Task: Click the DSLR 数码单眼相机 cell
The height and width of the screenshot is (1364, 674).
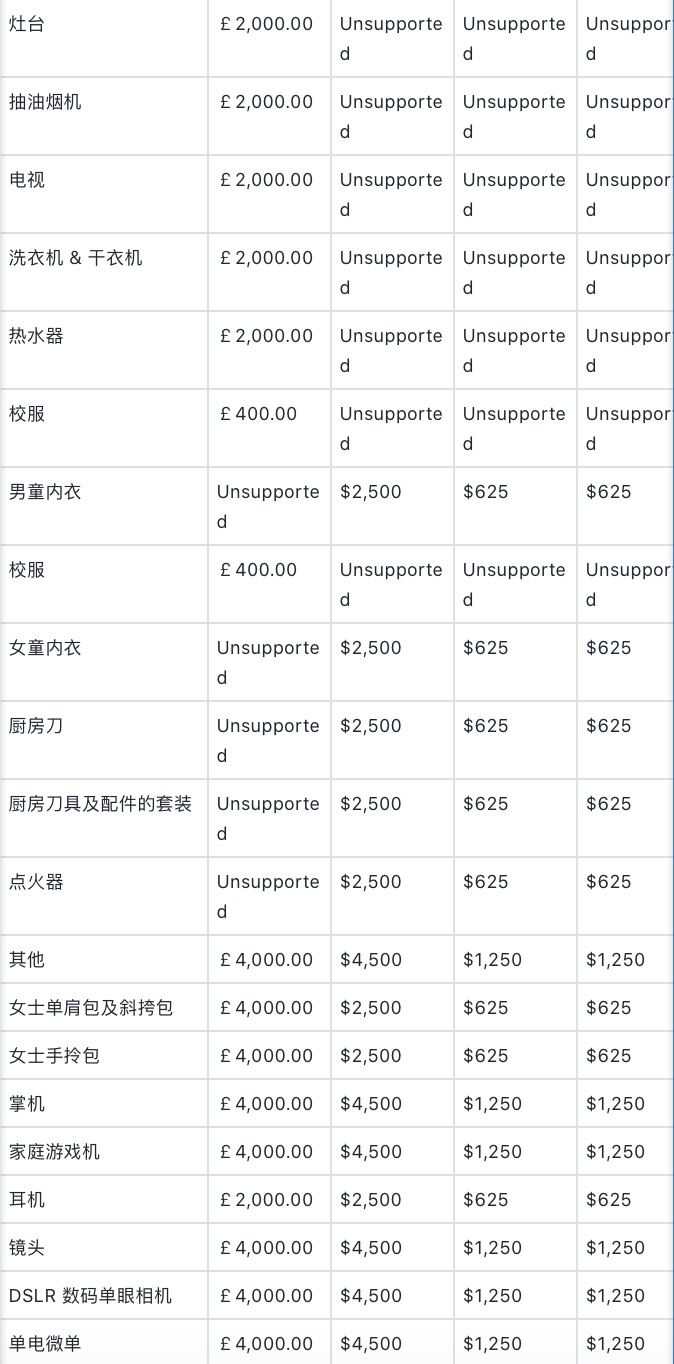Action: (90, 1296)
